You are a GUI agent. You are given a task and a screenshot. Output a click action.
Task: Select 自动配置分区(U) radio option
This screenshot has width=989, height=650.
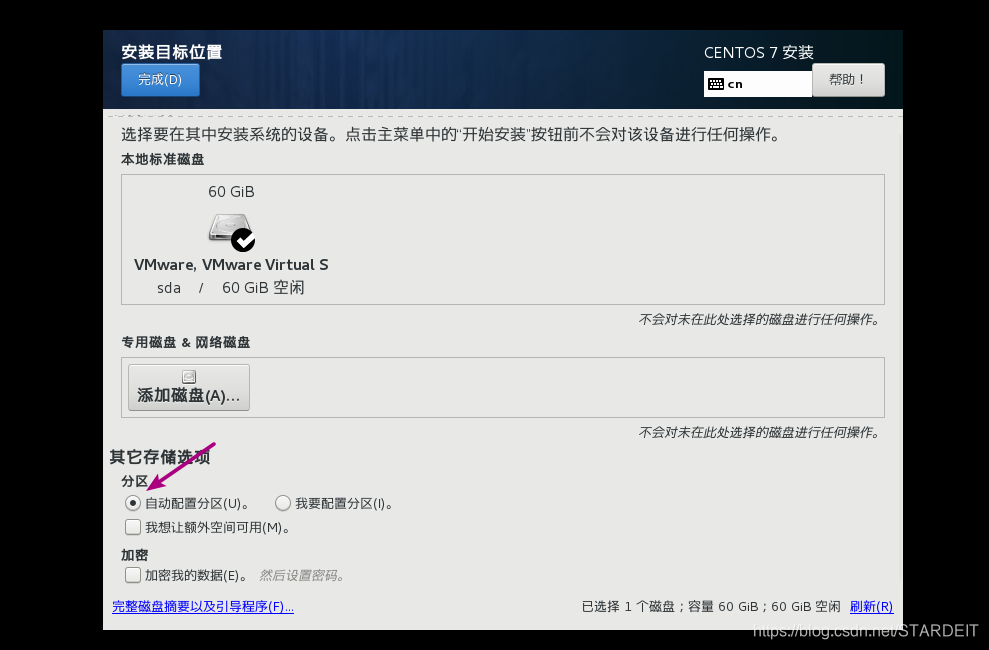(132, 502)
